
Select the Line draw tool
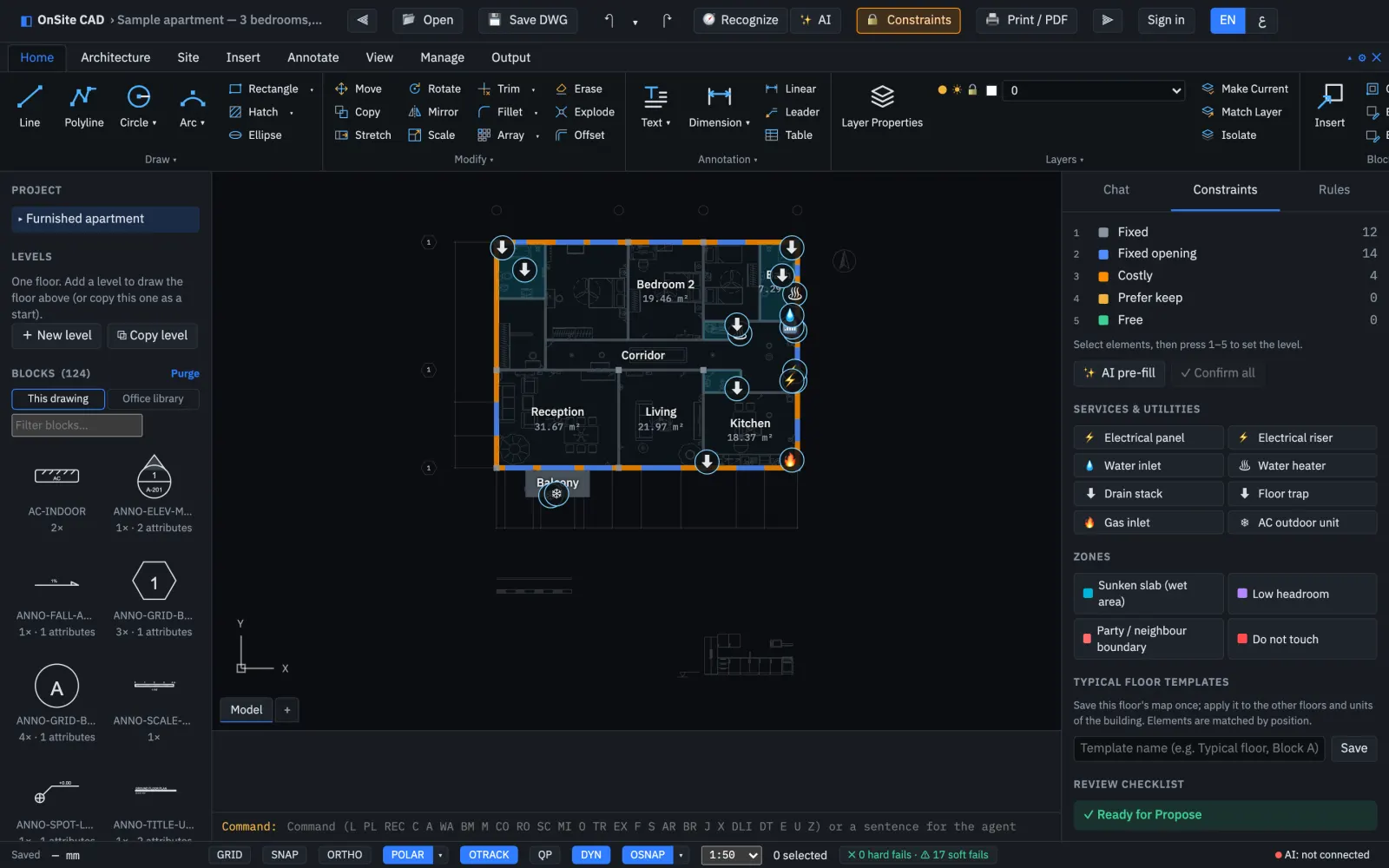point(30,107)
